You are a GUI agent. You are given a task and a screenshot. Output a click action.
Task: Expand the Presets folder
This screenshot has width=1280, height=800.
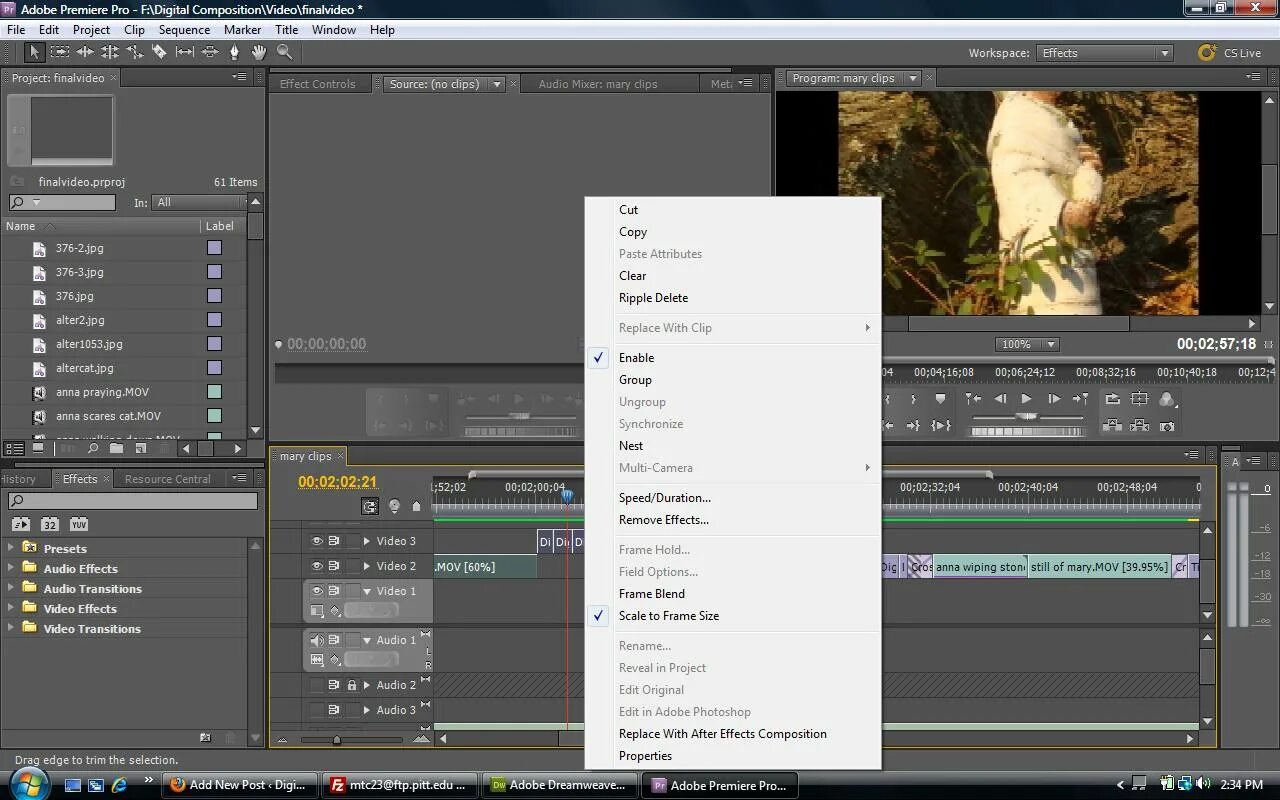pos(11,547)
